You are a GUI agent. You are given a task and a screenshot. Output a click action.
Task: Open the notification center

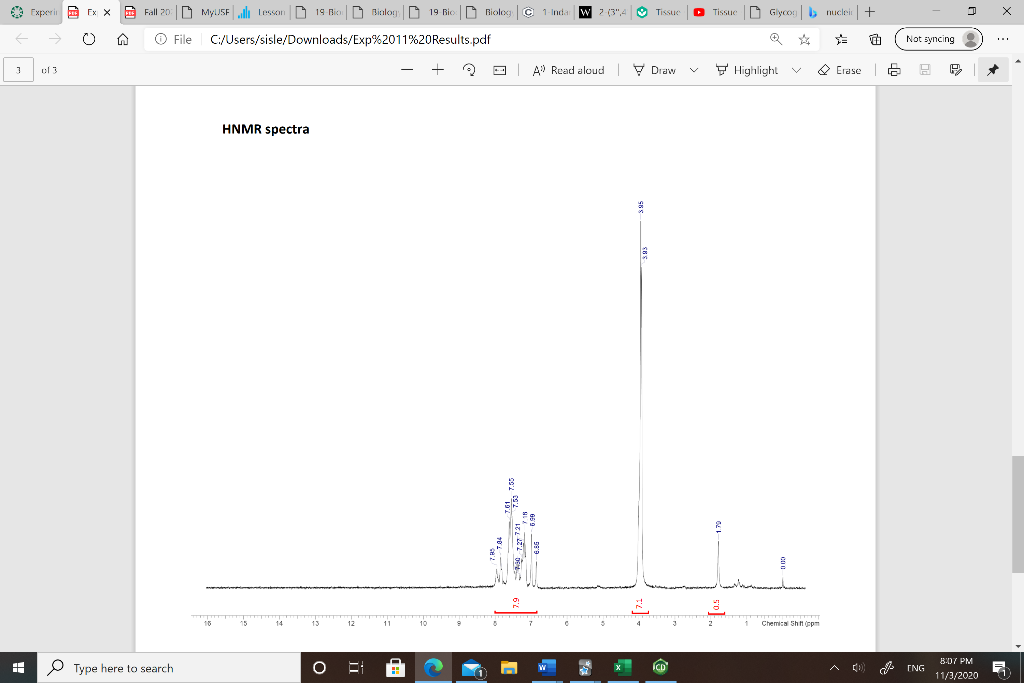click(1000, 667)
